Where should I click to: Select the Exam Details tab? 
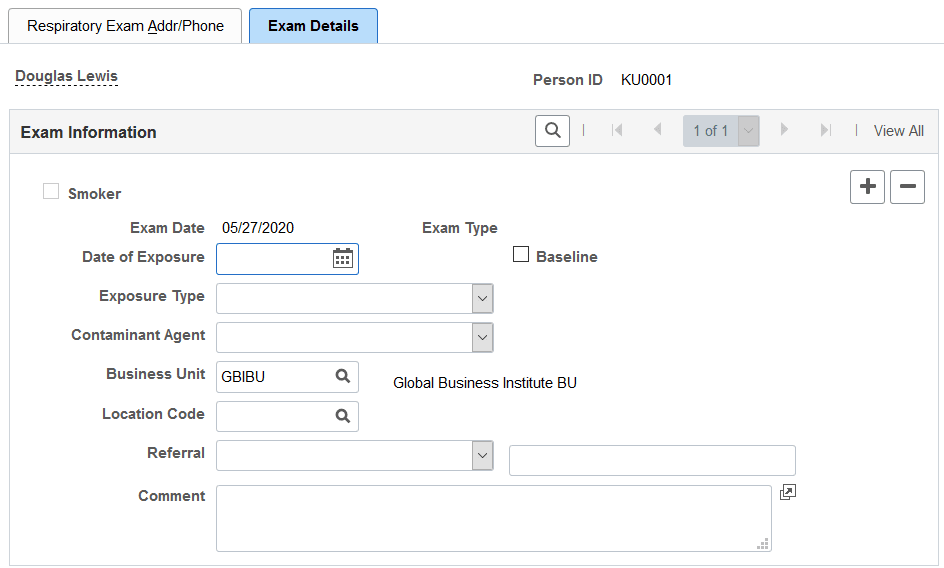313,26
